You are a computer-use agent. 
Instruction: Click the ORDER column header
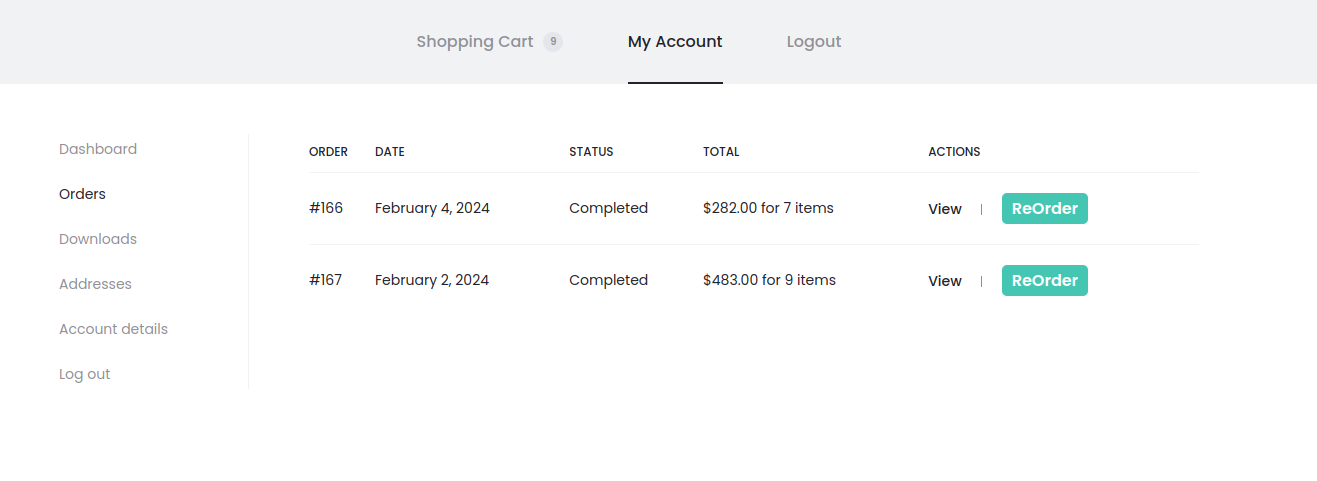328,152
